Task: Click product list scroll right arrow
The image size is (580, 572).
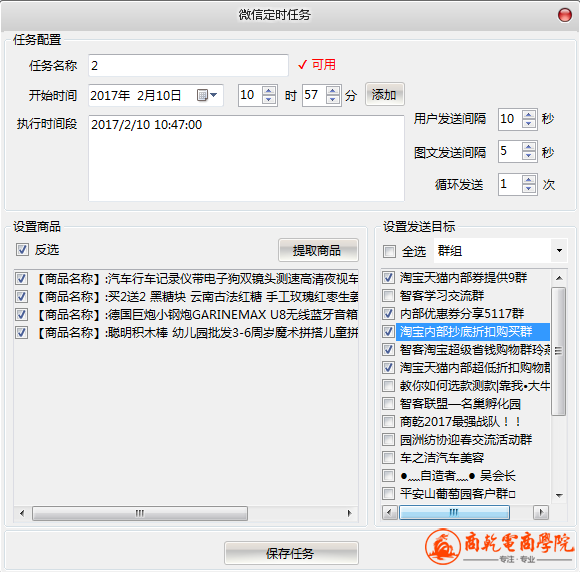Action: click(x=350, y=513)
